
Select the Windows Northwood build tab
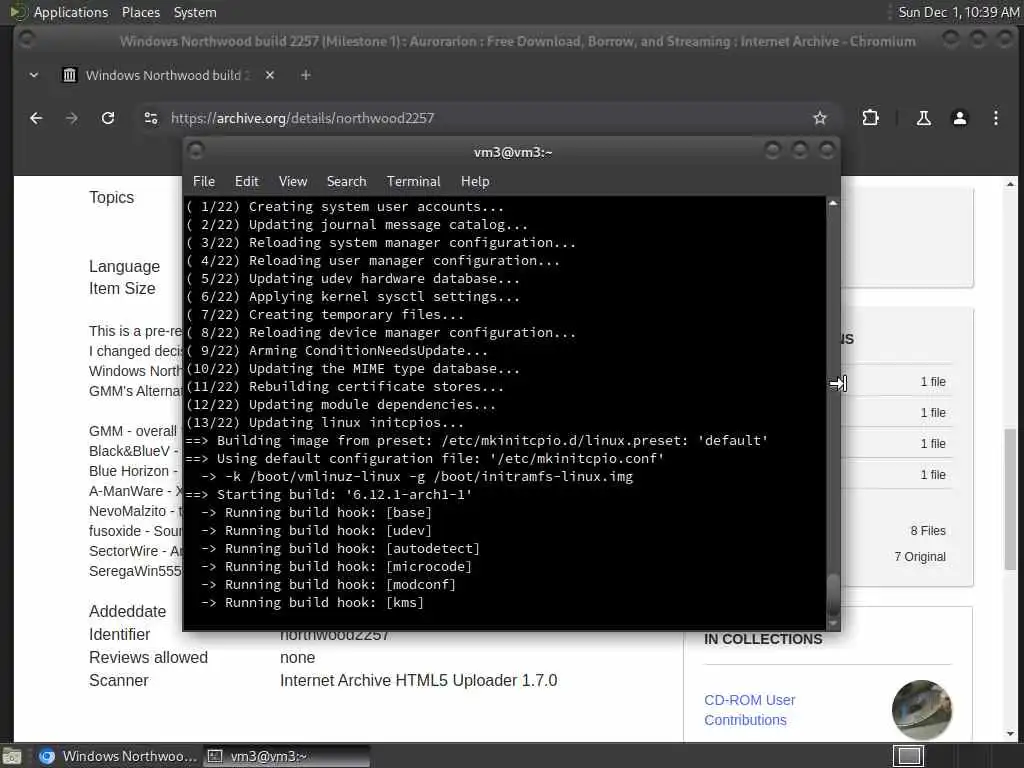click(167, 75)
